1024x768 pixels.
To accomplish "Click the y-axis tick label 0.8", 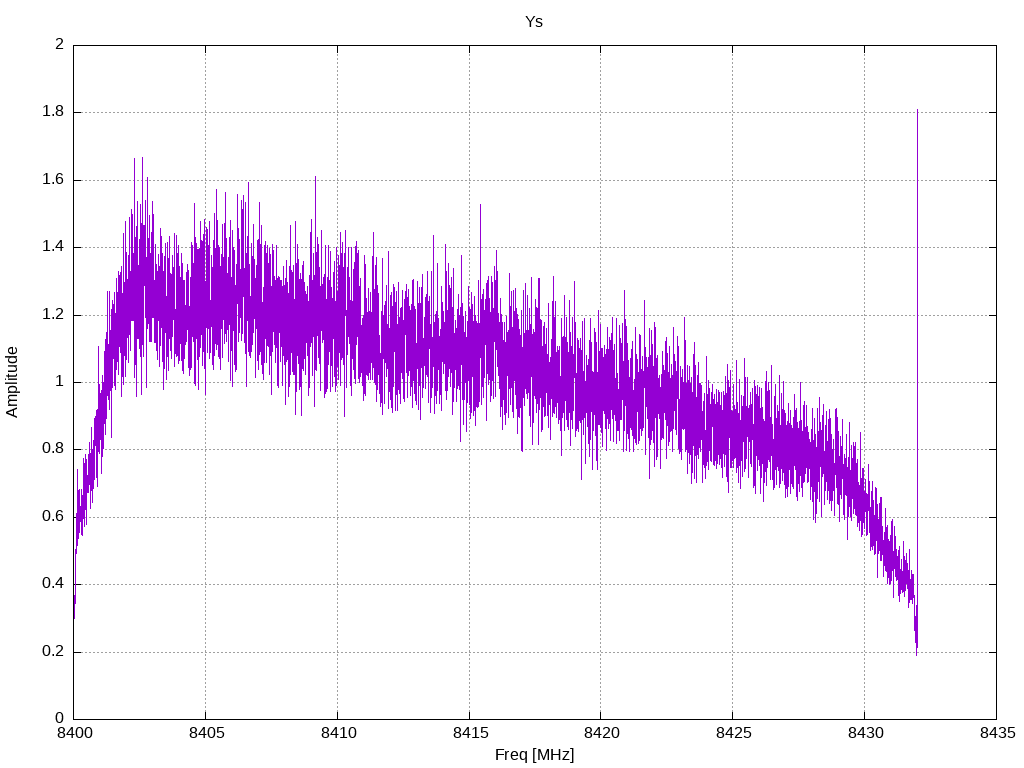I will pyautogui.click(x=53, y=449).
